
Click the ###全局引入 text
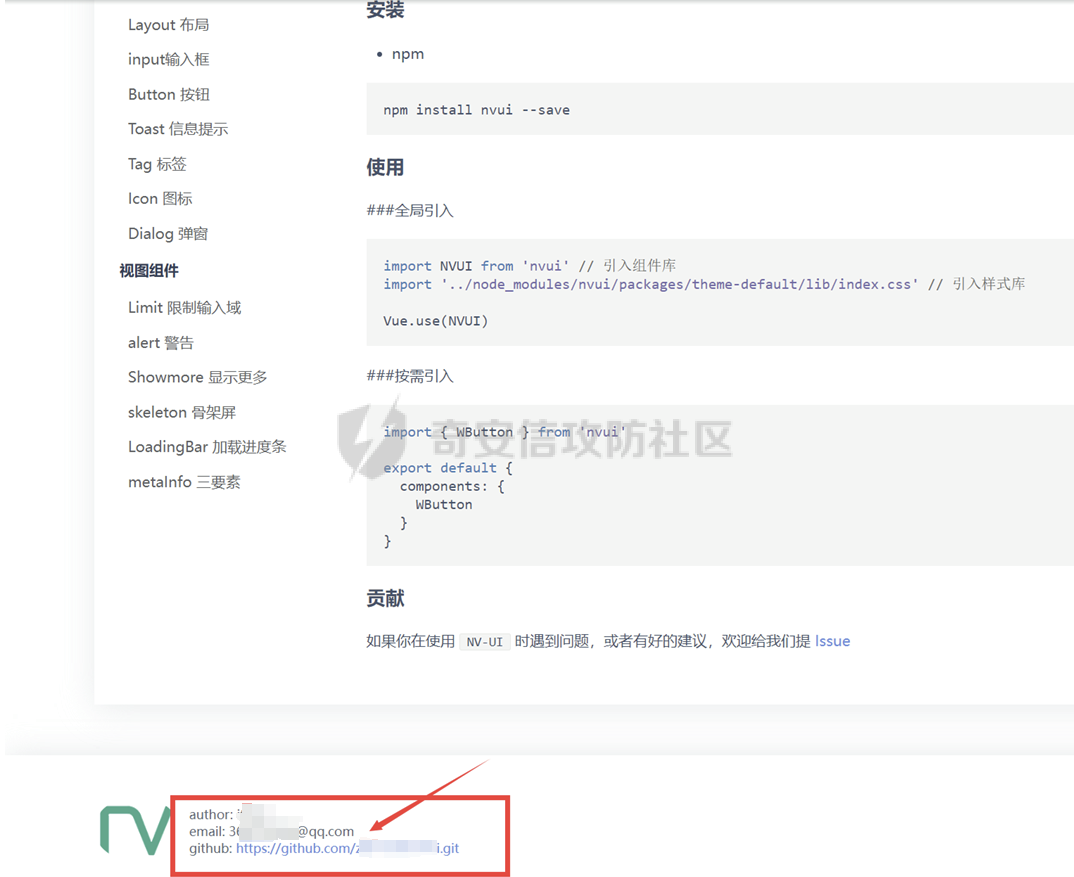pyautogui.click(x=410, y=210)
